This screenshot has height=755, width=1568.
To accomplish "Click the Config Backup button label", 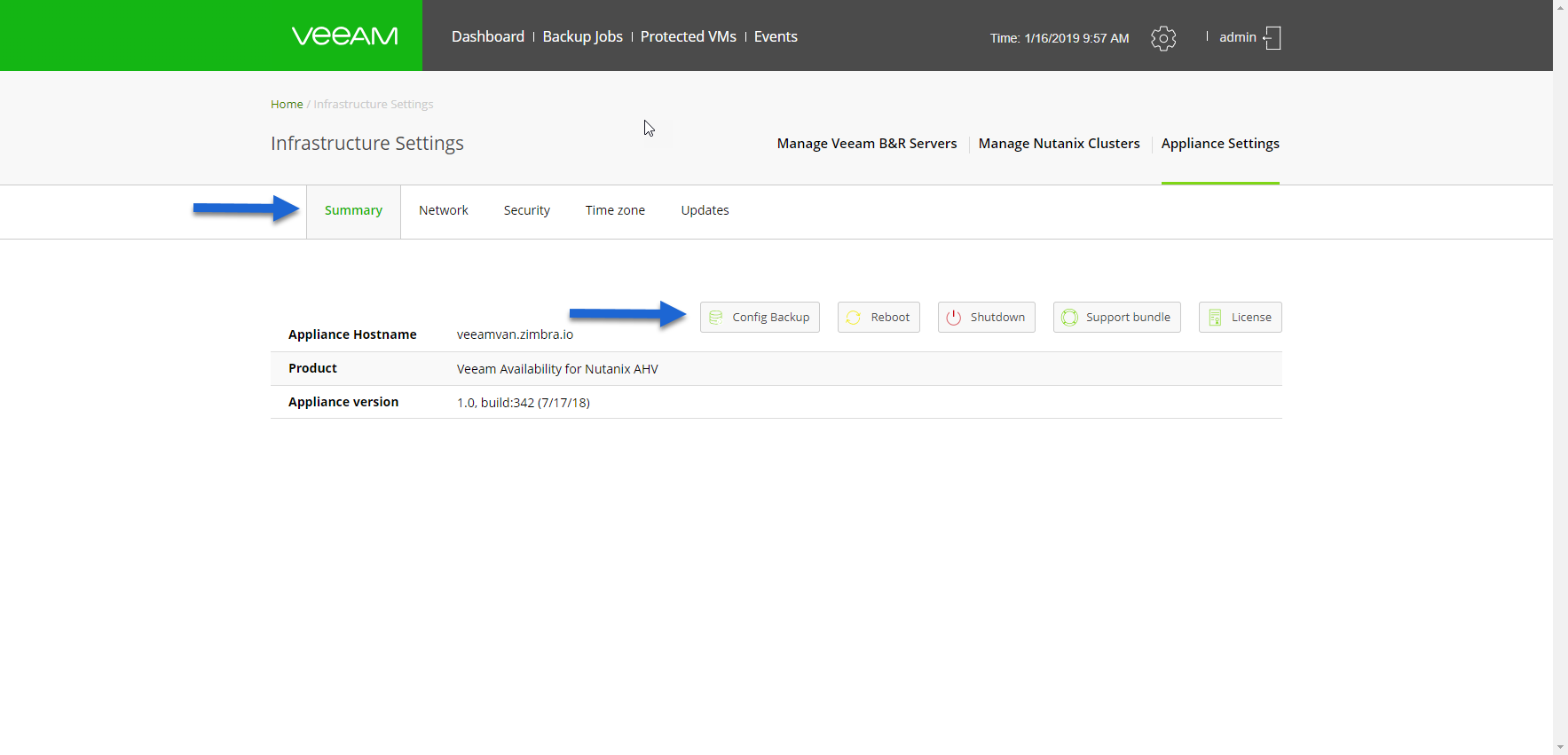I will 771,318.
